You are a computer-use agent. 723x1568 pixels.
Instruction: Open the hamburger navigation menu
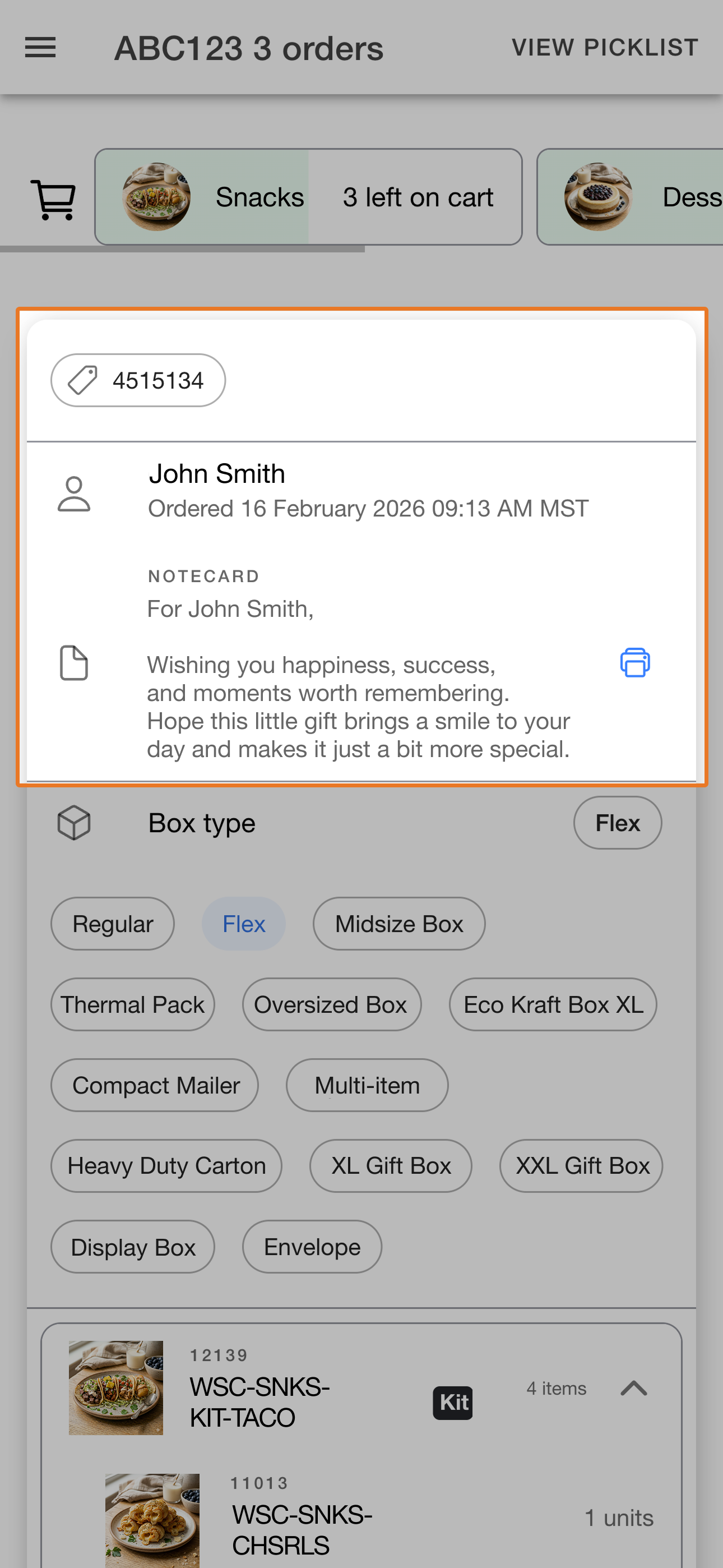coord(40,48)
